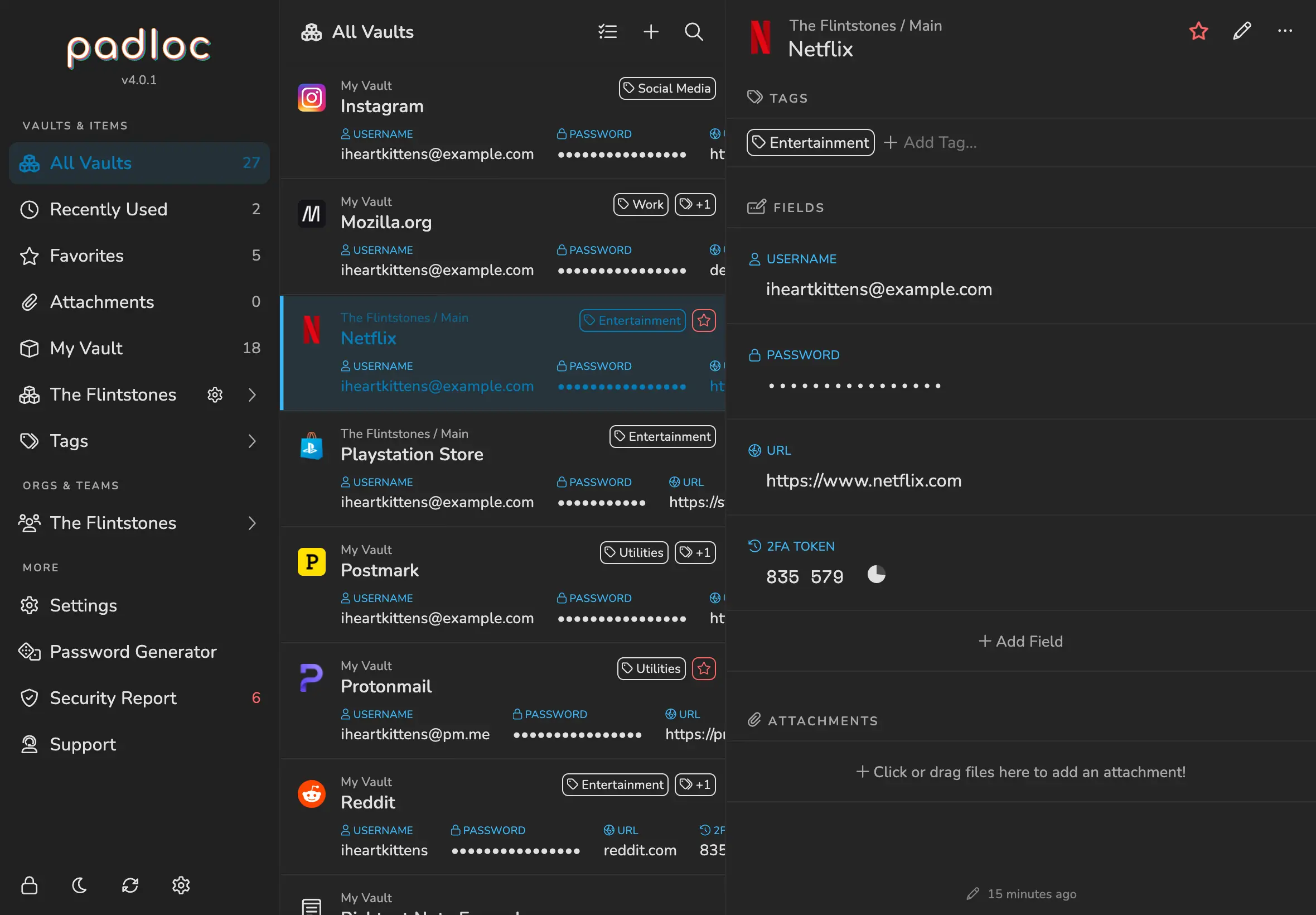This screenshot has width=1316, height=915.
Task: Click the All Vaults header icon
Action: pyautogui.click(x=312, y=32)
